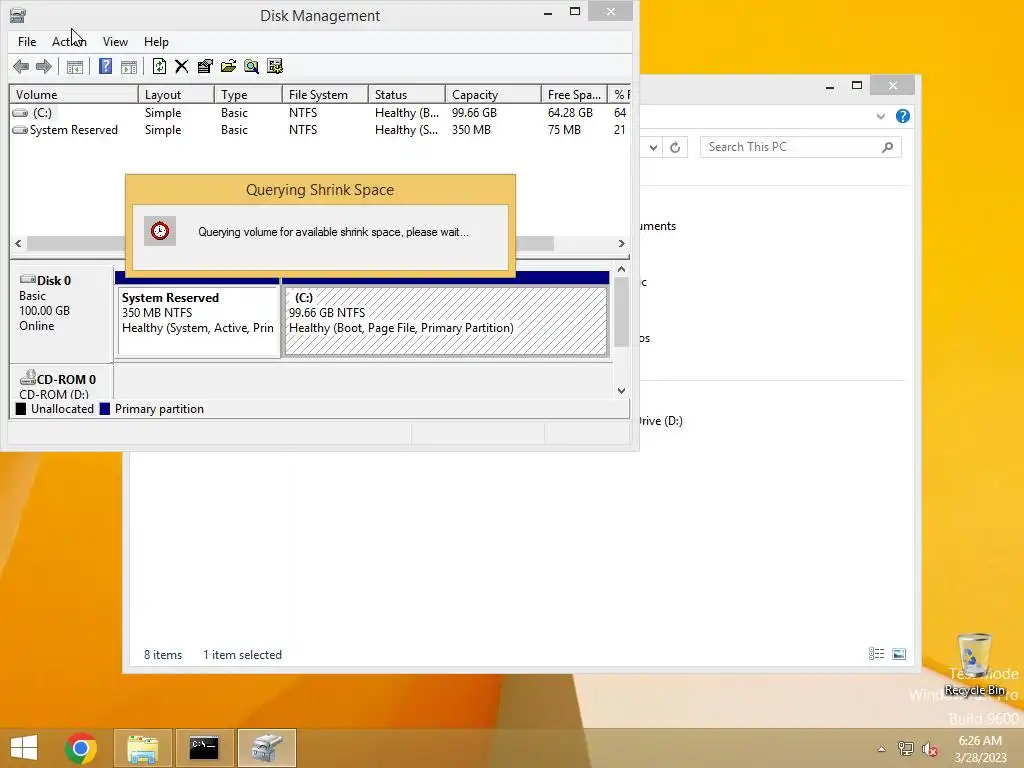Image resolution: width=1024 pixels, height=768 pixels.
Task: Click right arrow of volume list scrollbar
Action: coord(622,244)
